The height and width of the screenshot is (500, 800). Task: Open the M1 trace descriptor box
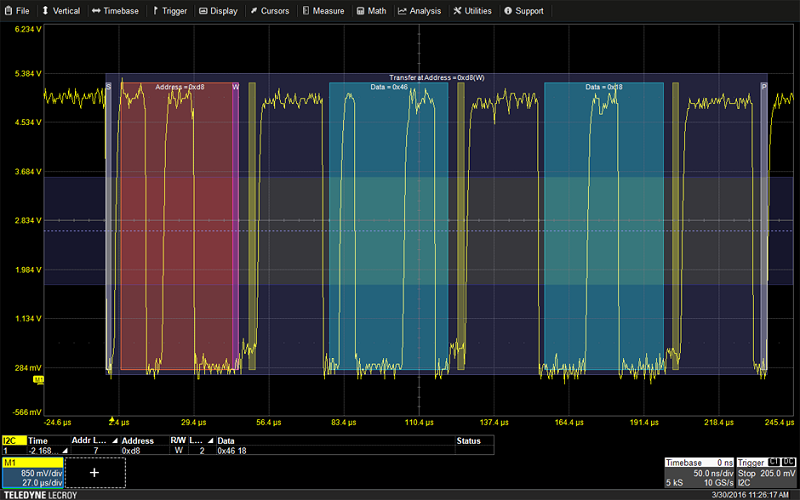coord(33,473)
